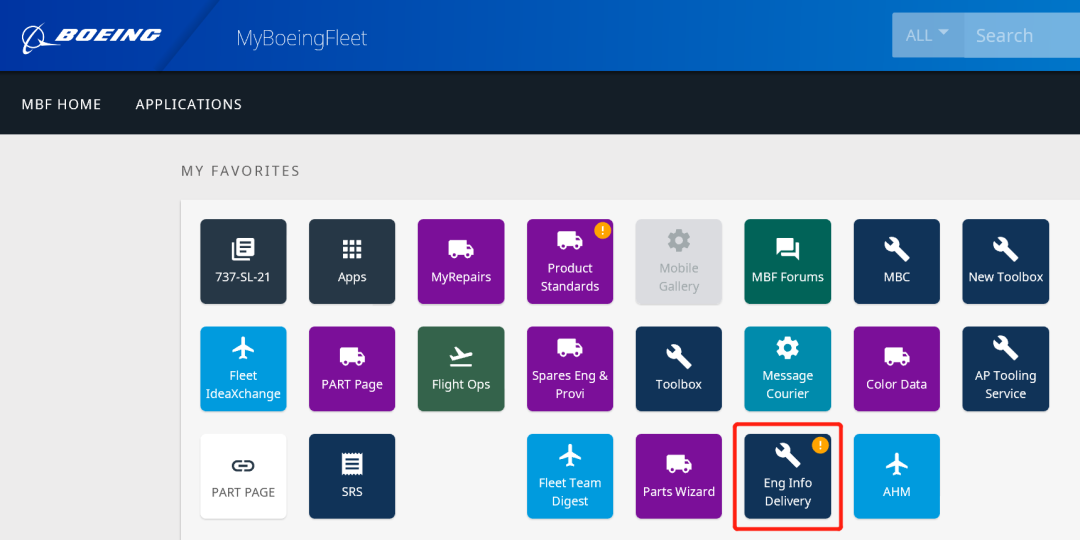Launch the MBC wrench tile

tap(897, 262)
